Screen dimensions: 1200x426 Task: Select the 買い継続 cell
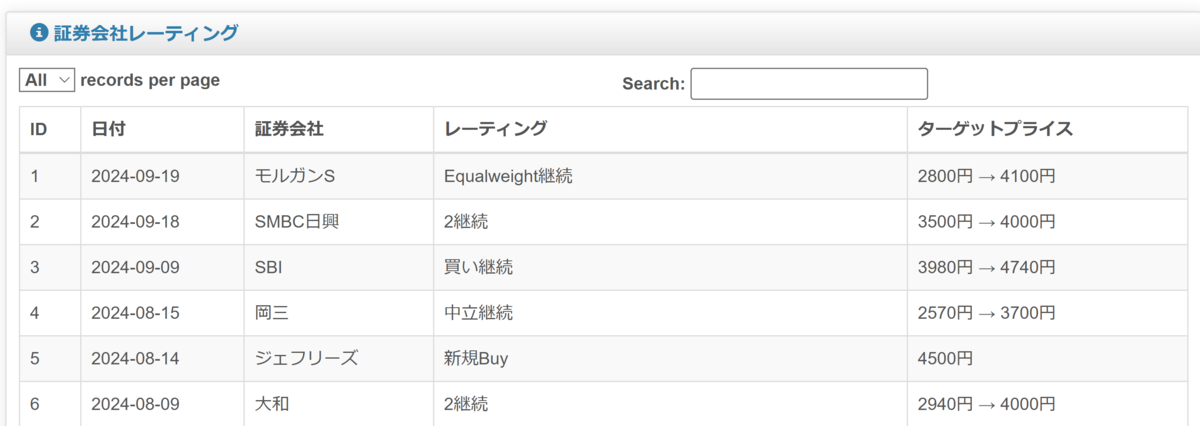tap(671, 267)
